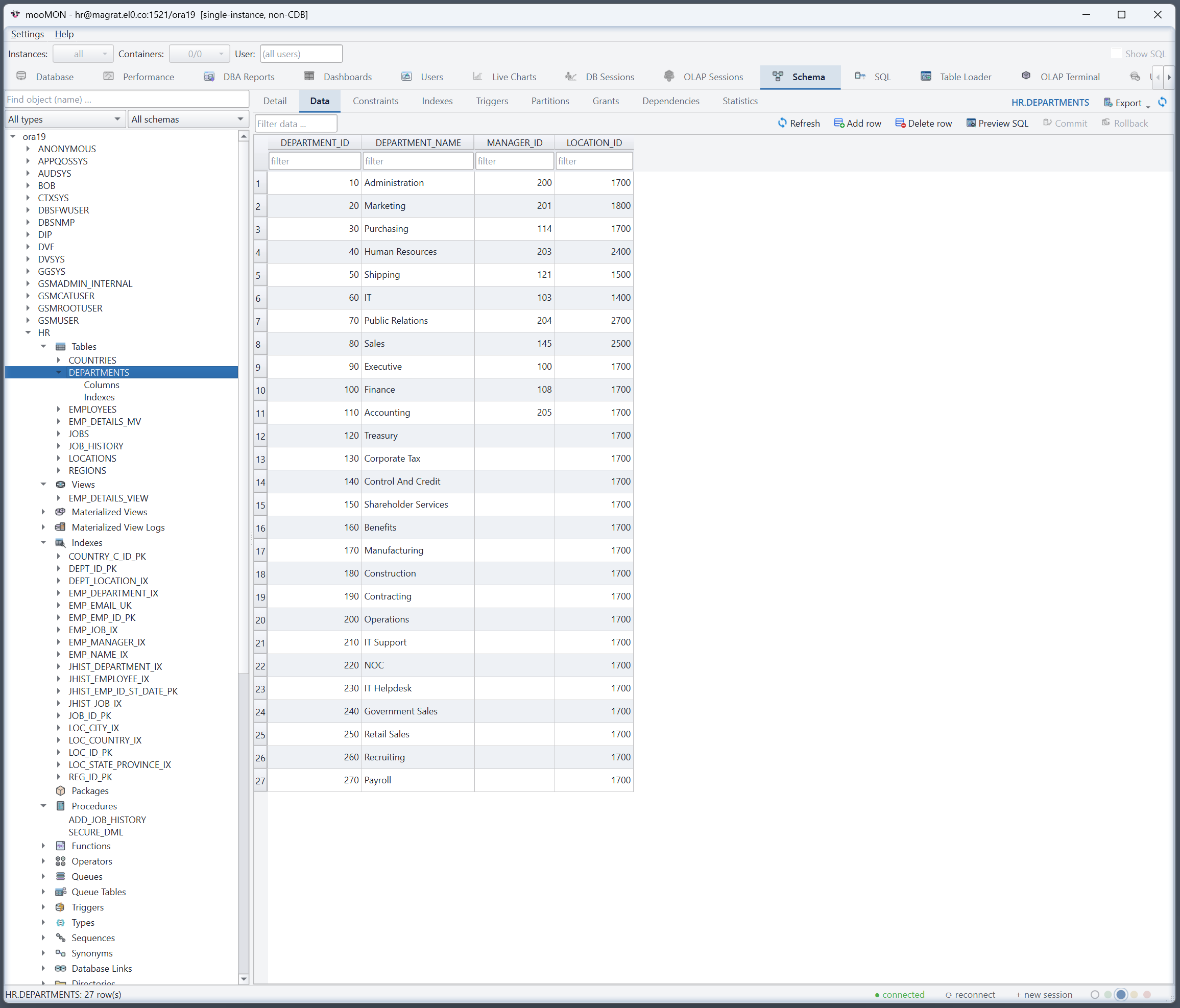Viewport: 1180px width, 1008px height.
Task: Select the white theme circle
Action: [x=1095, y=994]
